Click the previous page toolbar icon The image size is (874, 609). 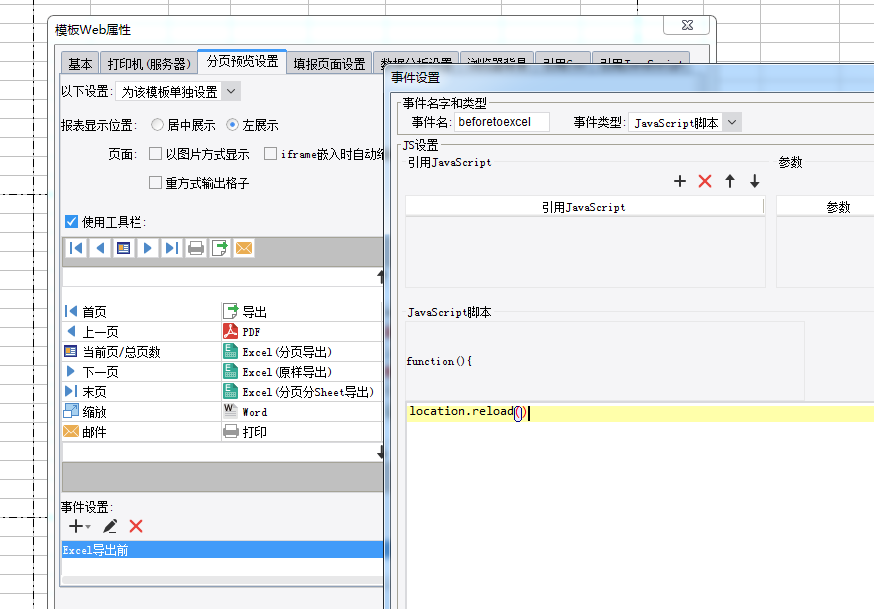[100, 248]
